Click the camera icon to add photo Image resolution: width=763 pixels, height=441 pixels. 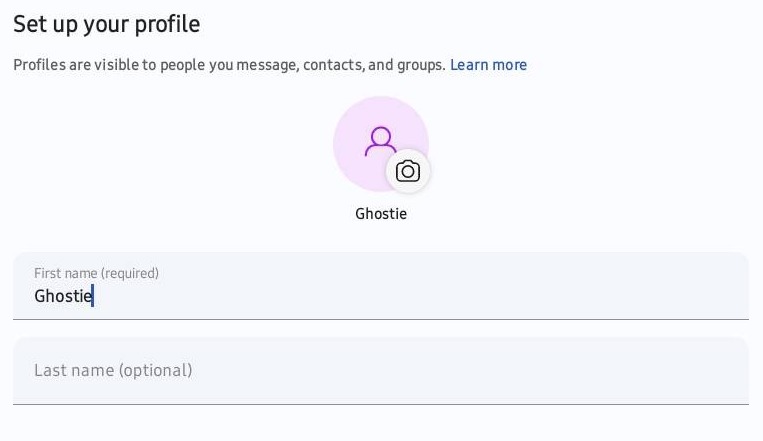tap(407, 171)
